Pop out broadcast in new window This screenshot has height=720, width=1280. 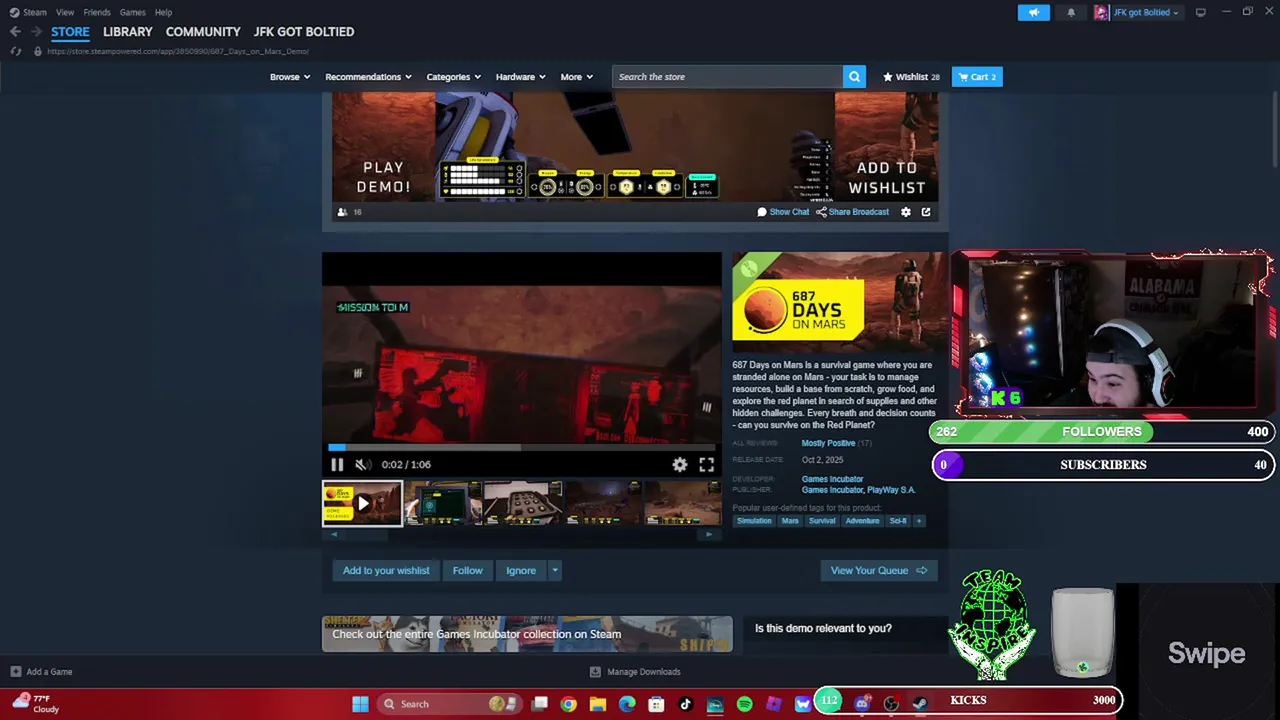tap(926, 212)
